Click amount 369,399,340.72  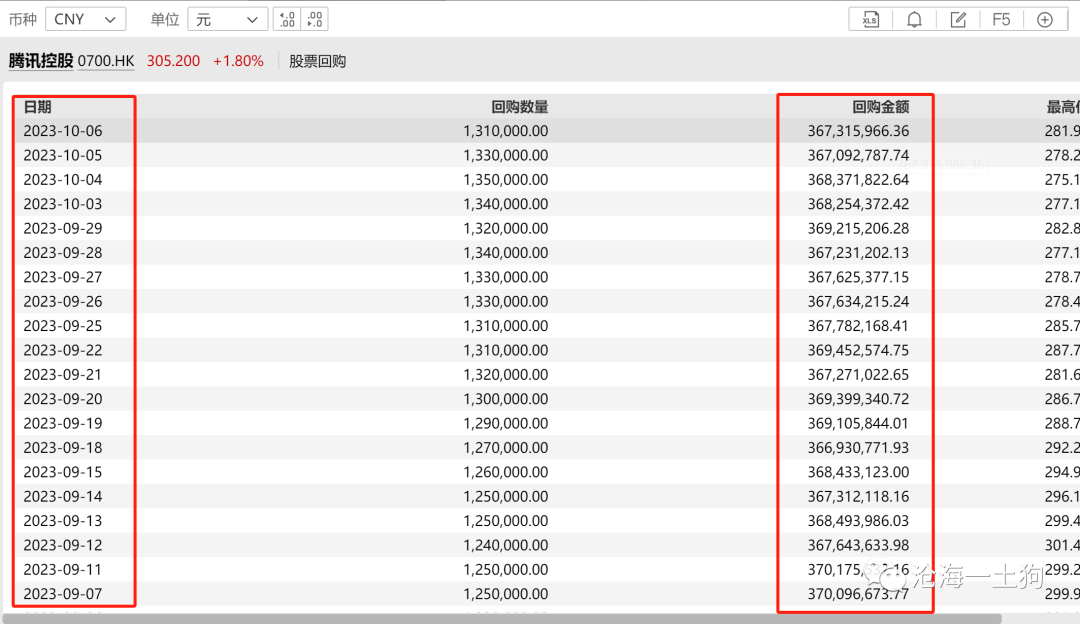coord(858,399)
